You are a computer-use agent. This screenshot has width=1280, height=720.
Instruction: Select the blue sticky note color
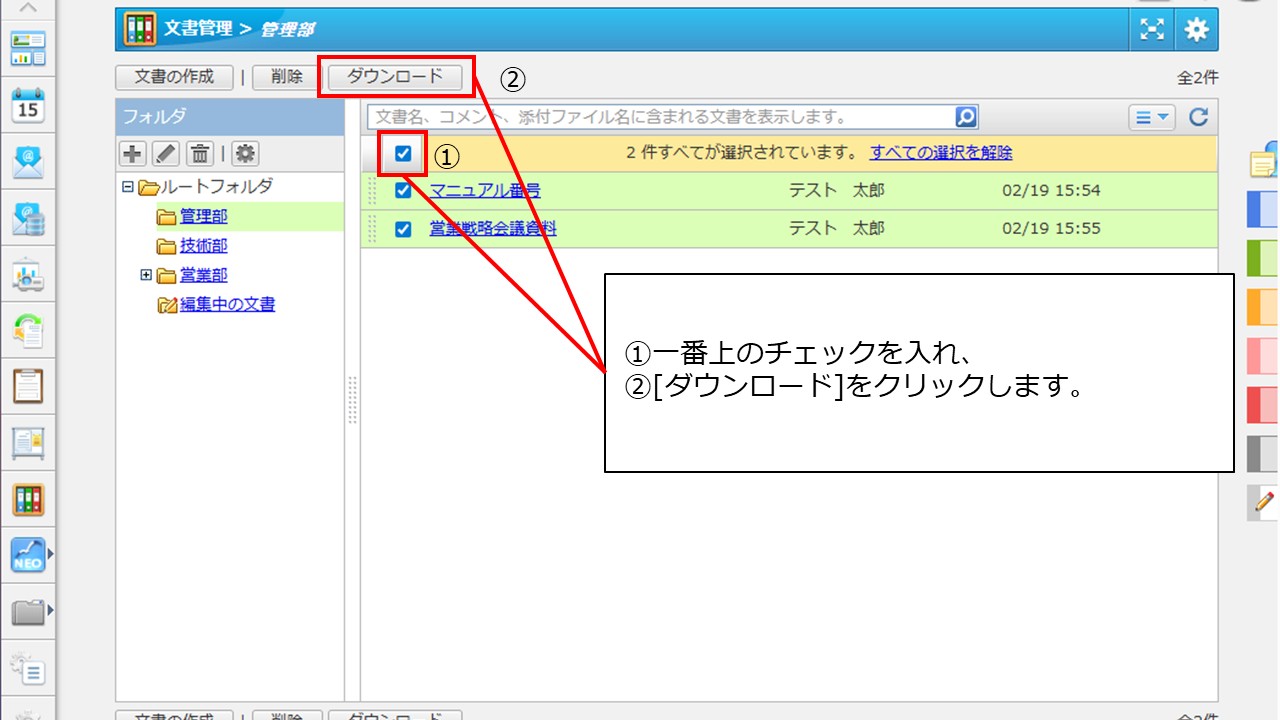(x=1264, y=209)
